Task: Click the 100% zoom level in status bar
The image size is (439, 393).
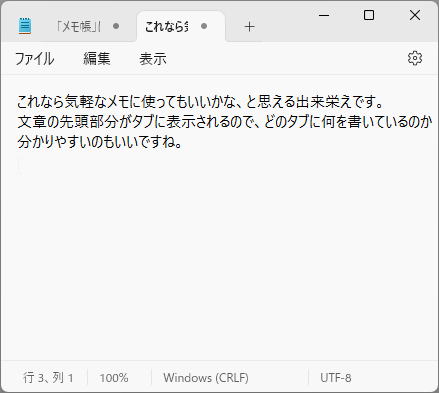Action: point(114,378)
